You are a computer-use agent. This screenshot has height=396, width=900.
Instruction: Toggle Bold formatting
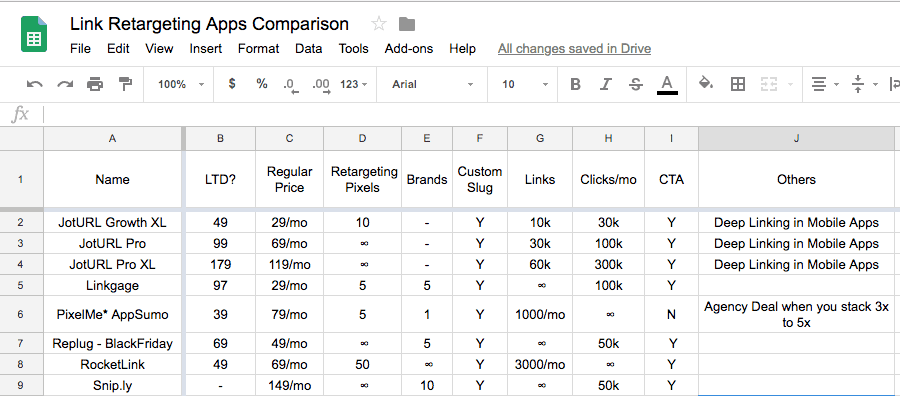(575, 84)
